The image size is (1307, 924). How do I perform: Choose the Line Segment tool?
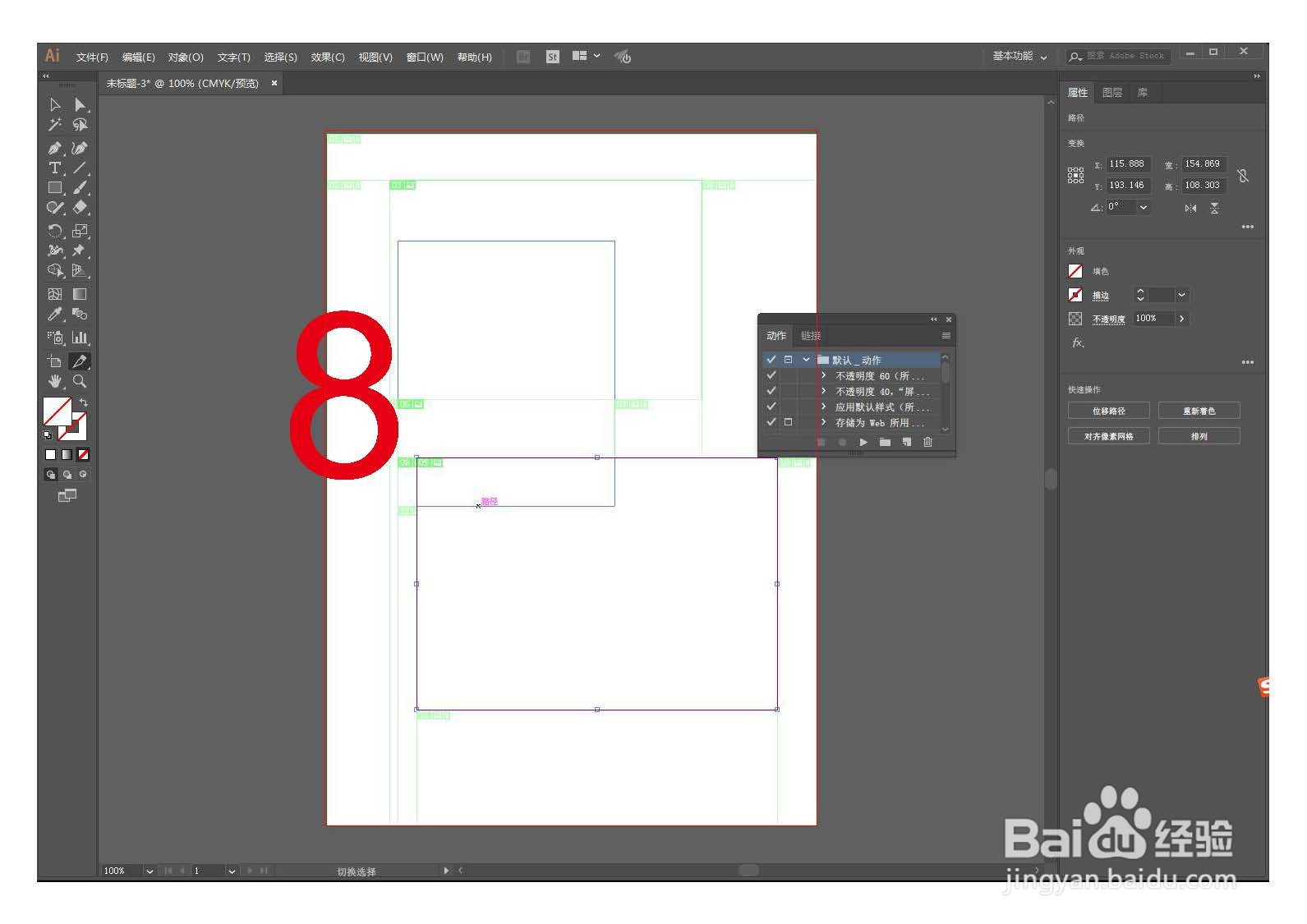coord(80,168)
